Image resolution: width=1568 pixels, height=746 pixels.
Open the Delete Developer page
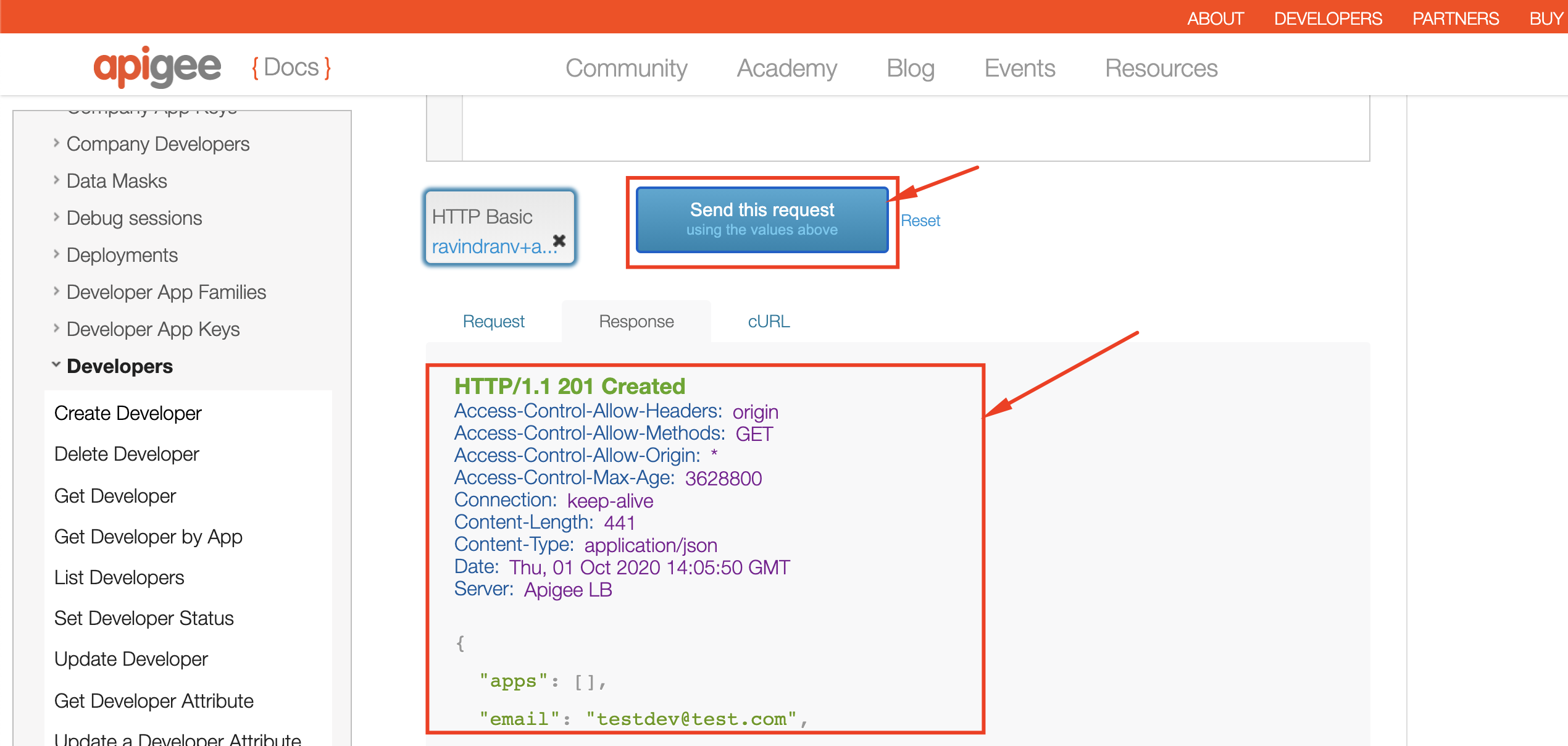(x=127, y=454)
